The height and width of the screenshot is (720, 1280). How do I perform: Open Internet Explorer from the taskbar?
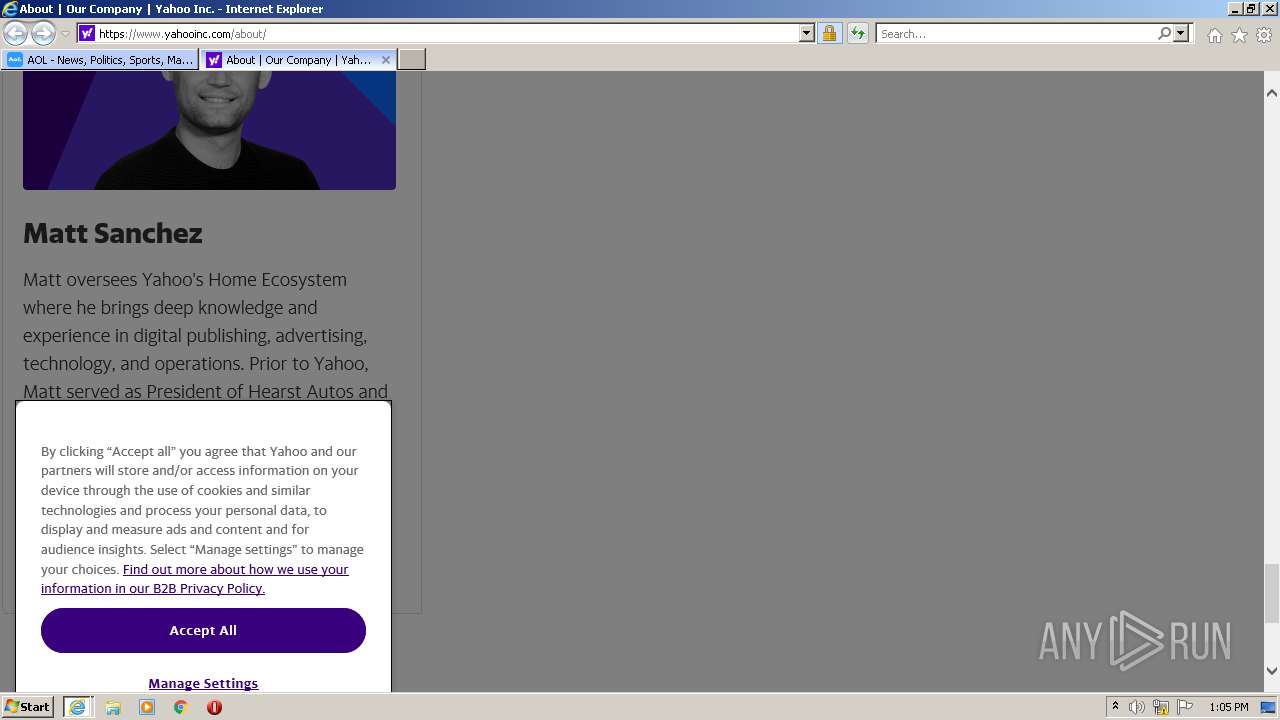pos(77,707)
